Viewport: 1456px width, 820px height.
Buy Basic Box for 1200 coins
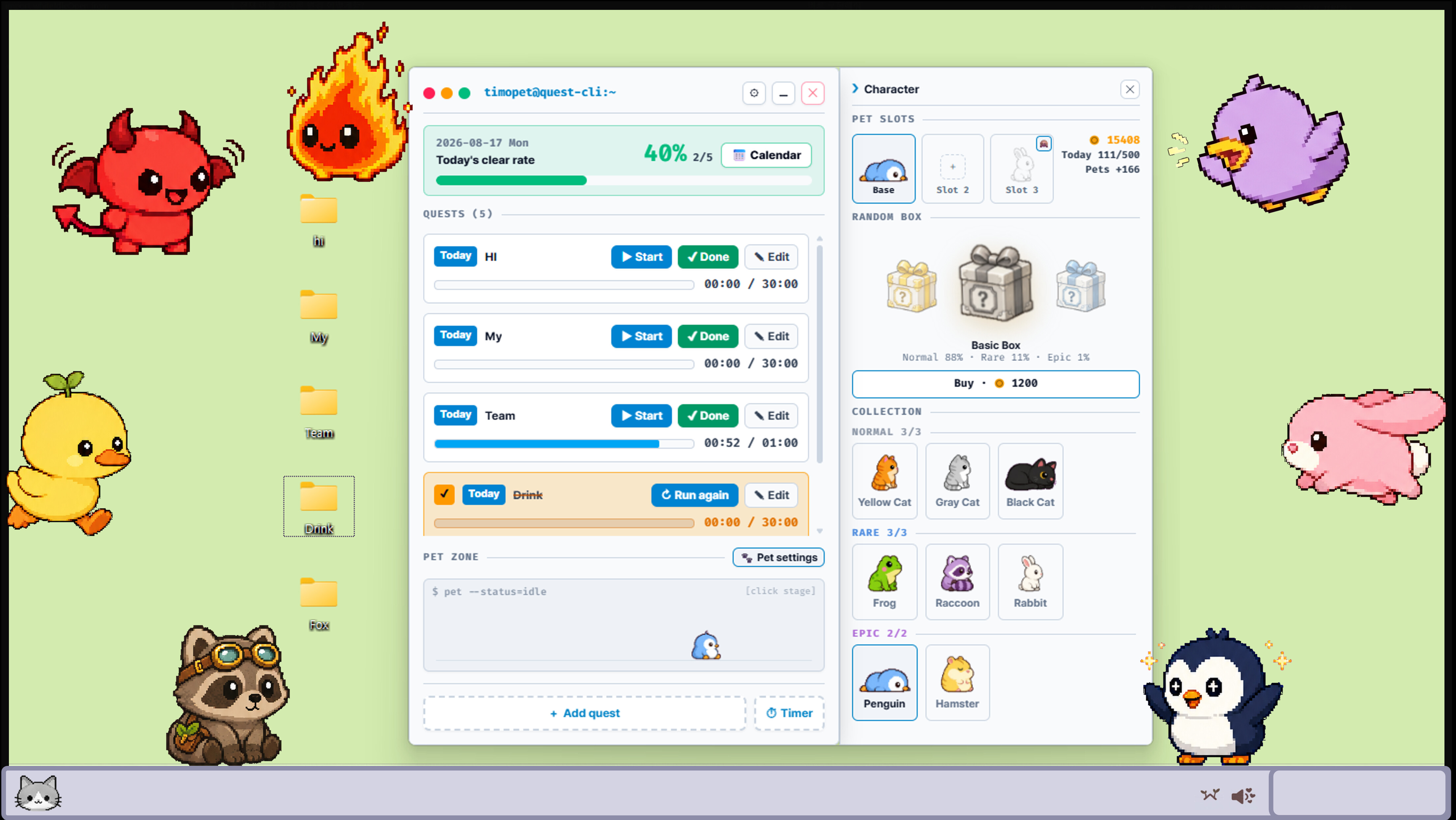click(995, 384)
